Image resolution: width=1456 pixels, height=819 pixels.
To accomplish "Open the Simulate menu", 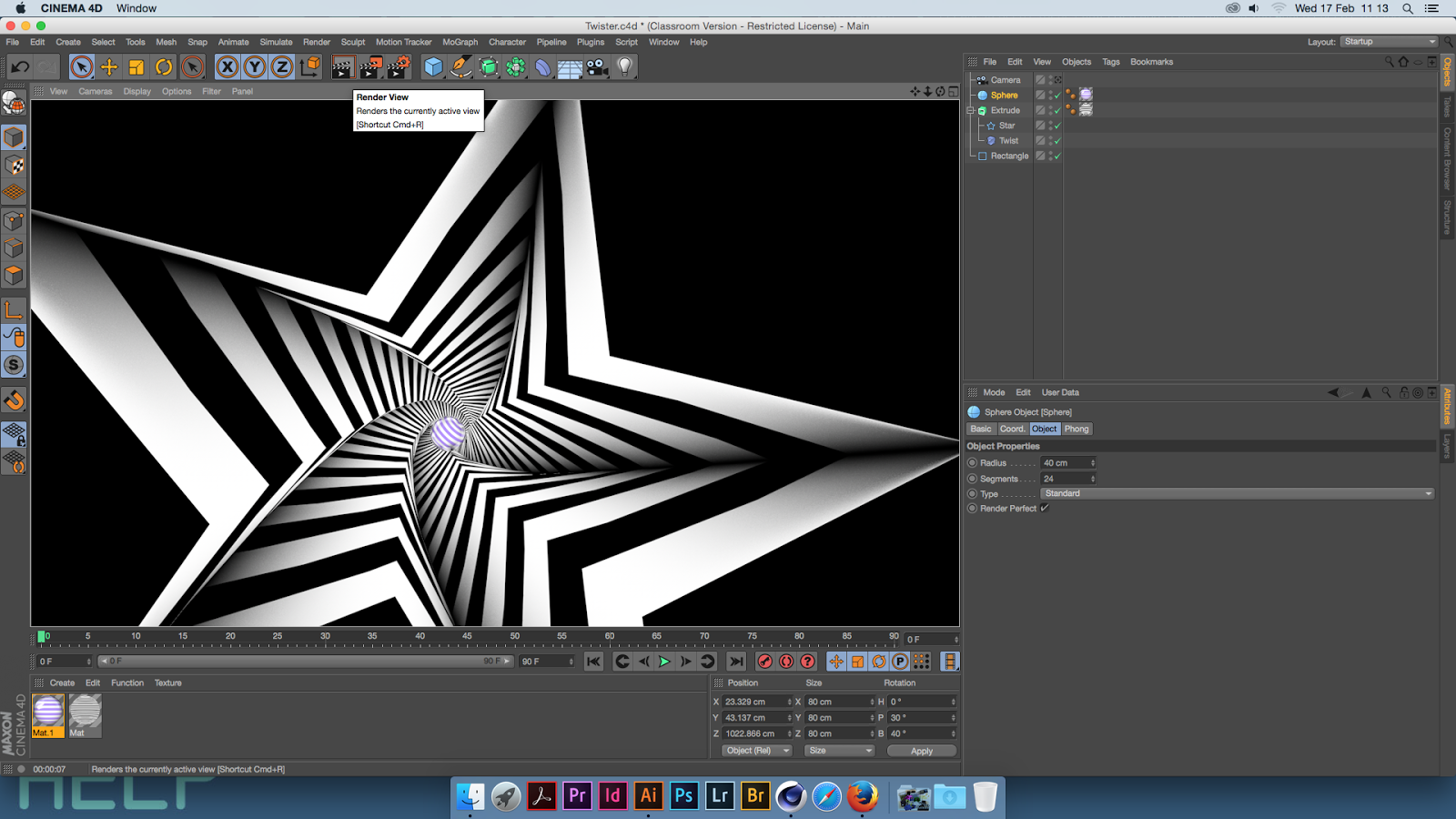I will 276,42.
